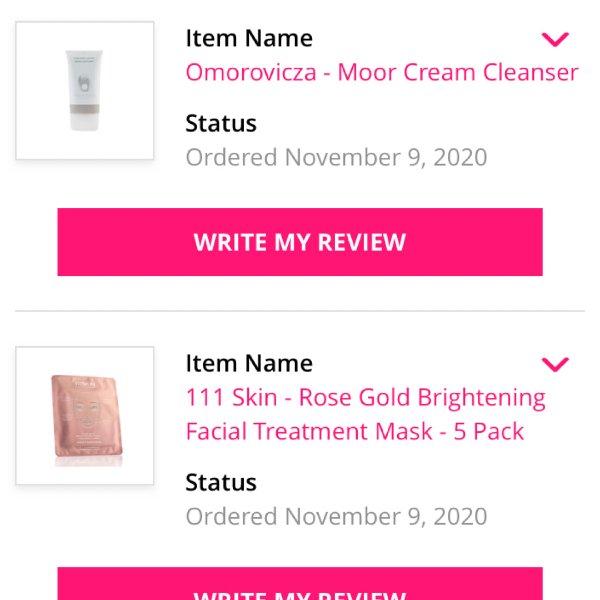This screenshot has width=600, height=600.
Task: Open the Rose Gold mask product thumbnail
Action: point(85,415)
